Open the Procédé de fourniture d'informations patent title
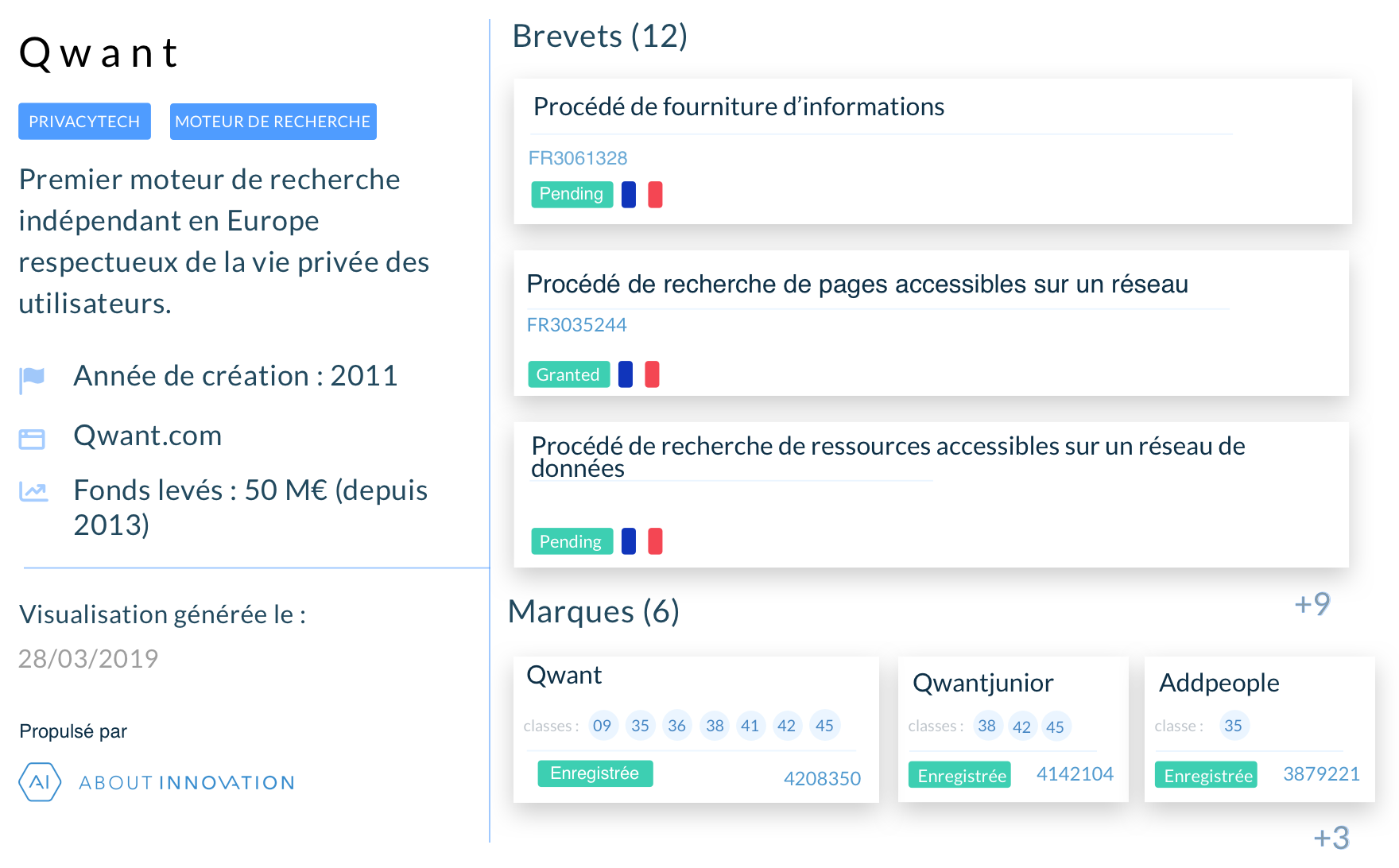This screenshot has width=1399, height=868. point(738,107)
